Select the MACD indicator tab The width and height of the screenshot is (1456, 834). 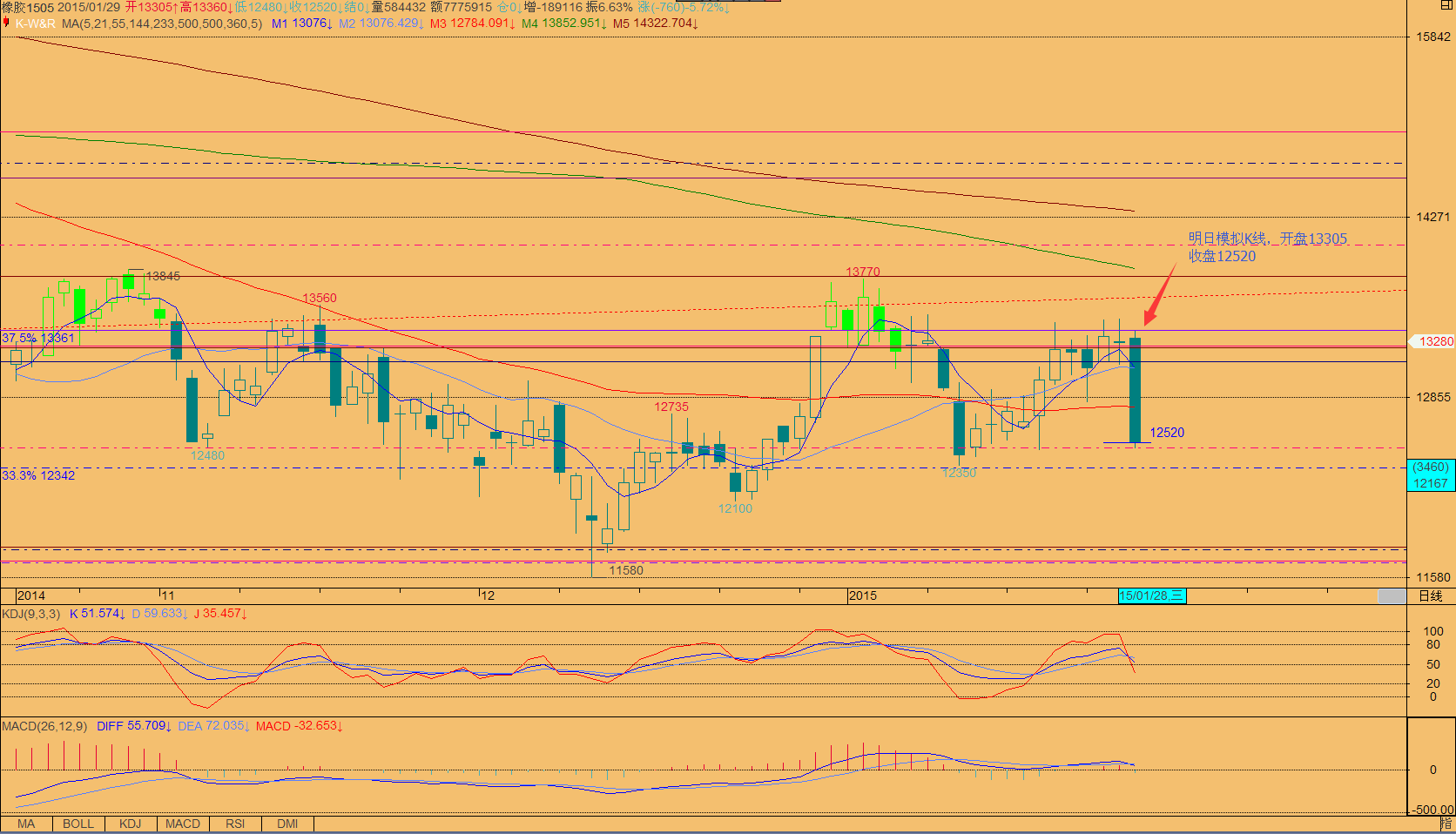click(x=183, y=824)
